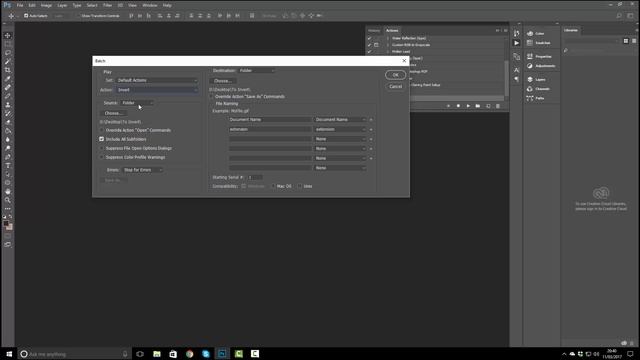This screenshot has height=360, width=640.
Task: Enable Override Action "Open" Commands checkbox
Action: [x=102, y=130]
